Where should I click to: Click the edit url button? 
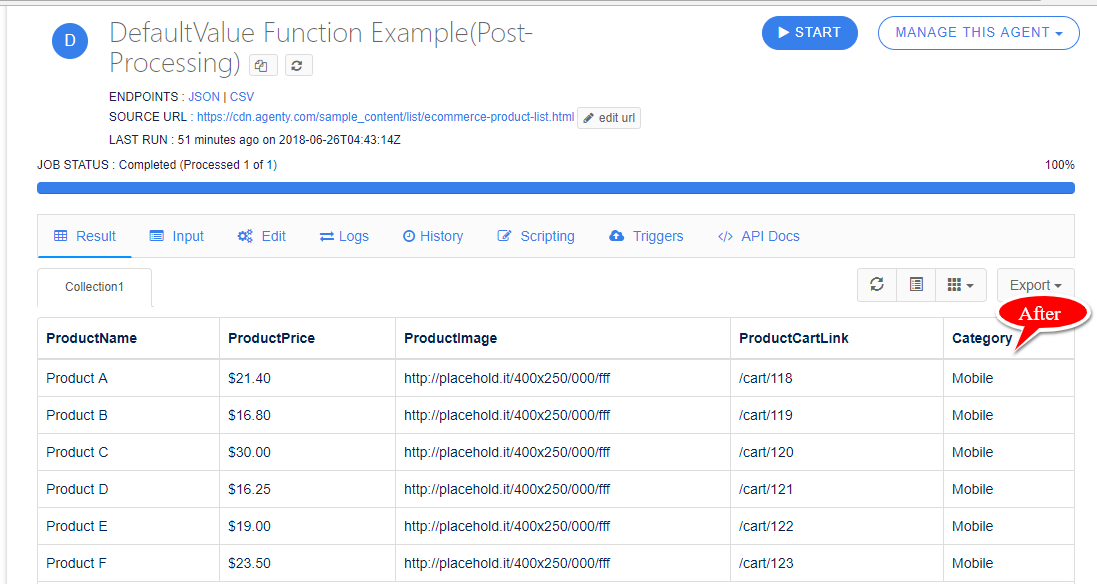click(x=609, y=118)
